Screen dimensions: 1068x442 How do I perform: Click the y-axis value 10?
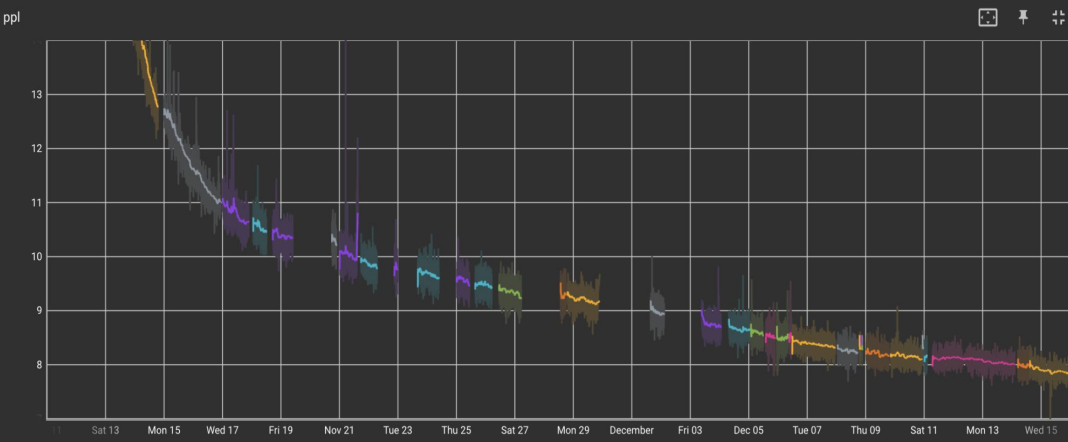pos(35,257)
